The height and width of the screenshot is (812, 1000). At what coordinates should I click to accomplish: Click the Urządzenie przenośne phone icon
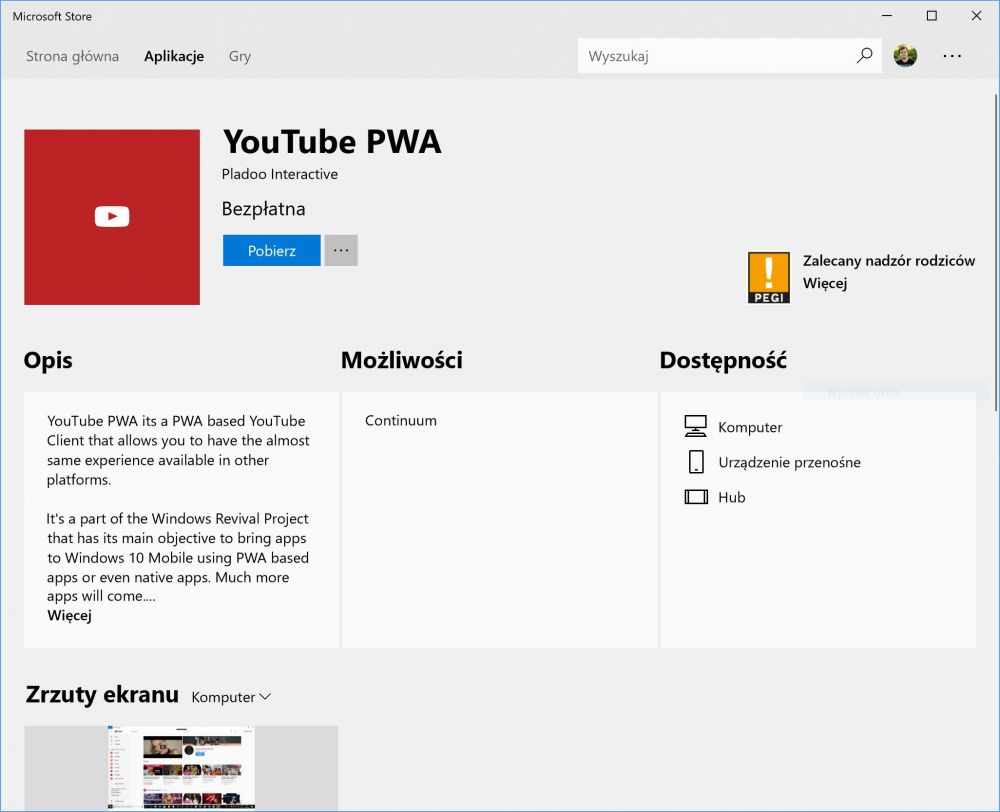(x=696, y=462)
